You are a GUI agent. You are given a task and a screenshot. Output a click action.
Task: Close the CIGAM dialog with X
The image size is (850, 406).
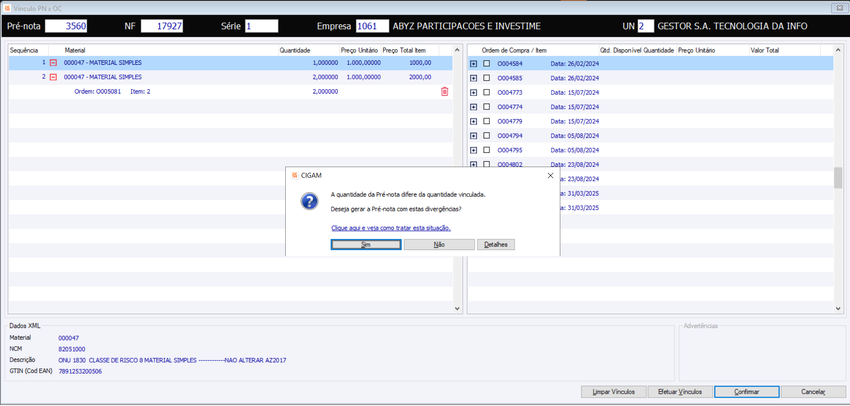[x=550, y=176]
